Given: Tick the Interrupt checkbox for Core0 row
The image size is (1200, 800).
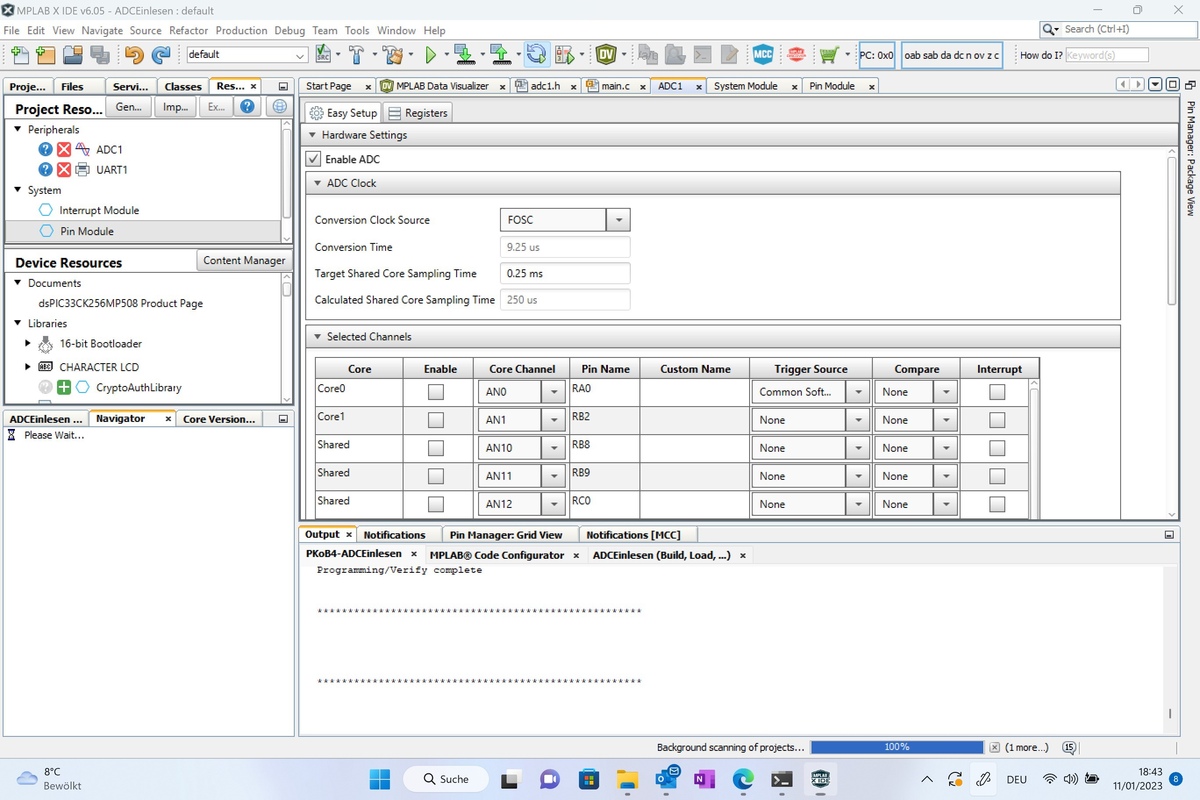Looking at the screenshot, I should pos(997,392).
